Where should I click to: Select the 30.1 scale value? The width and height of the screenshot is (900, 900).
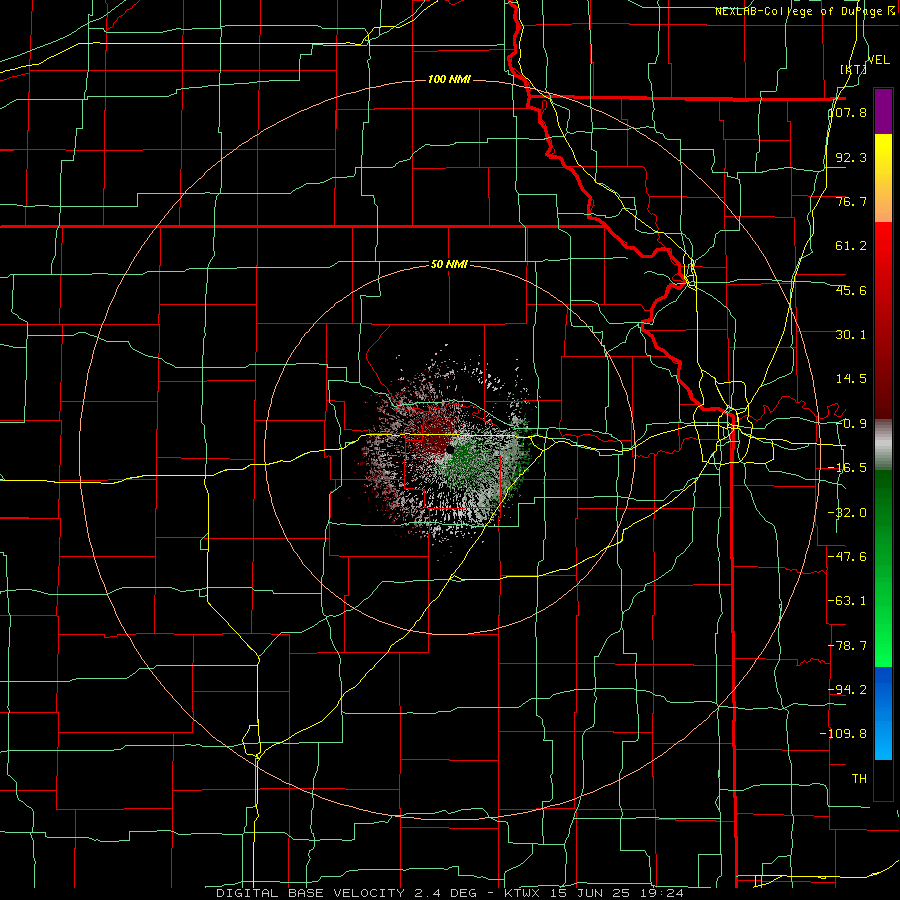pyautogui.click(x=851, y=335)
